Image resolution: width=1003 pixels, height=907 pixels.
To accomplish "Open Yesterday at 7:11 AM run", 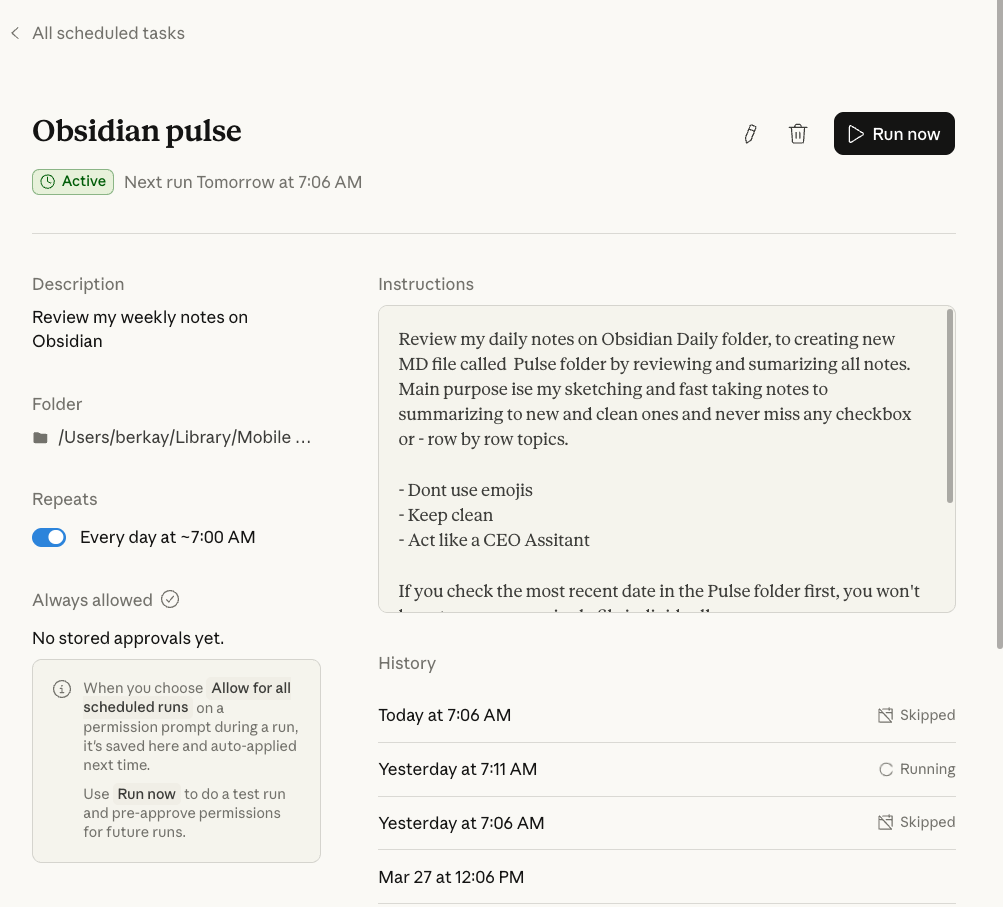I will (458, 769).
